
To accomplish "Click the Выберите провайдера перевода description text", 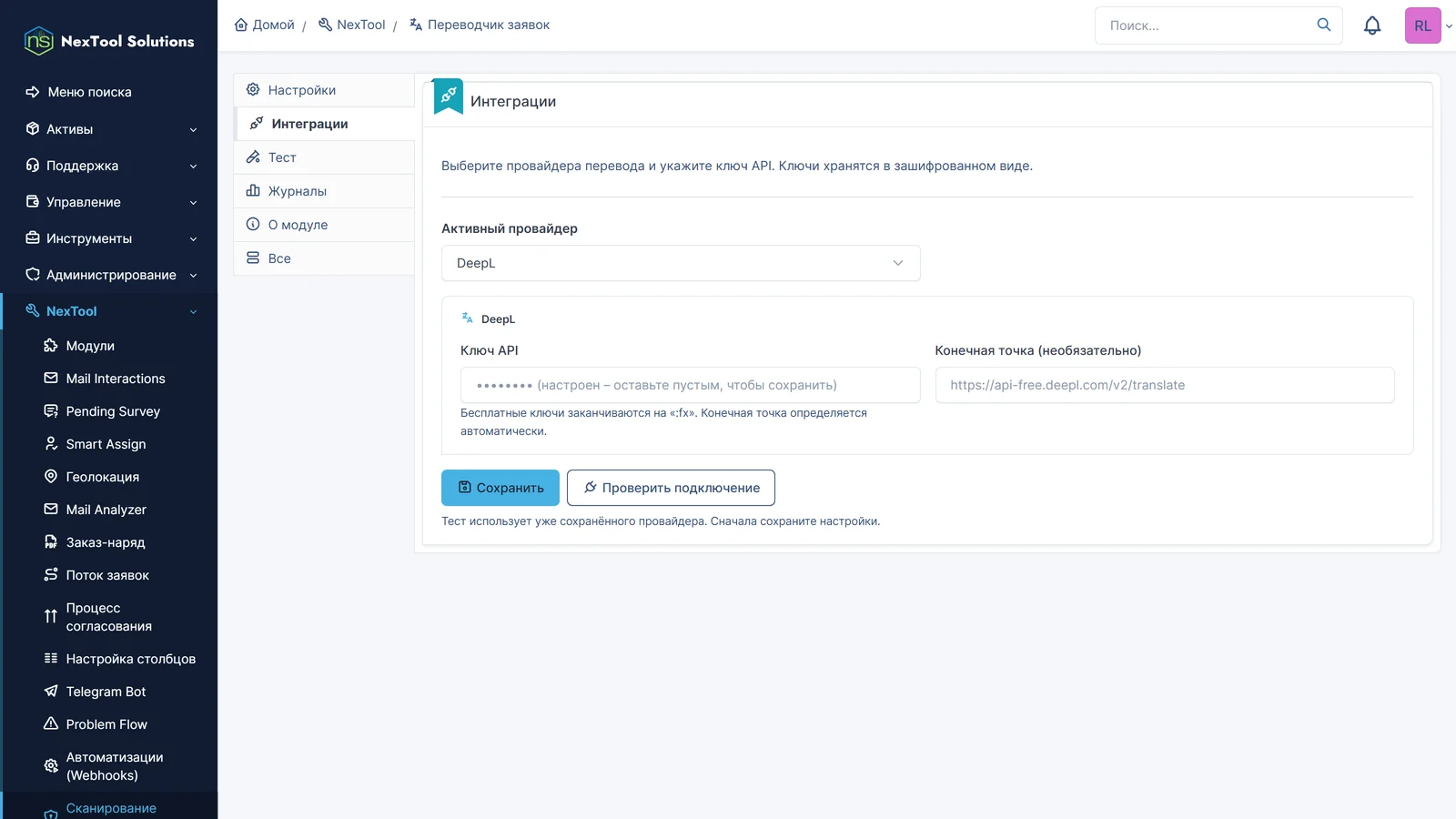I will [737, 166].
